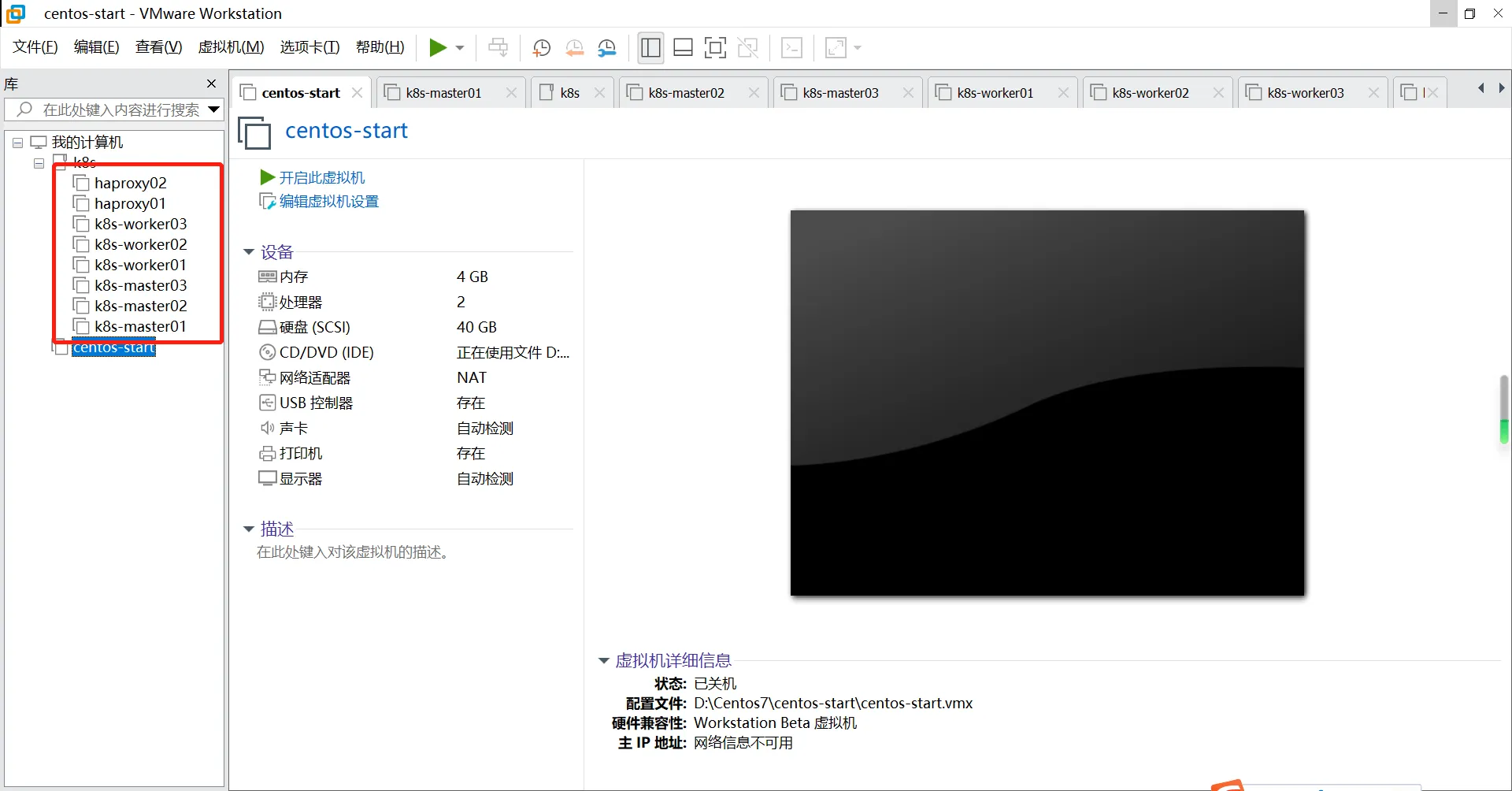Viewport: 1512px width, 791px height.
Task: Open the snapshot manager icon
Action: coord(606,48)
